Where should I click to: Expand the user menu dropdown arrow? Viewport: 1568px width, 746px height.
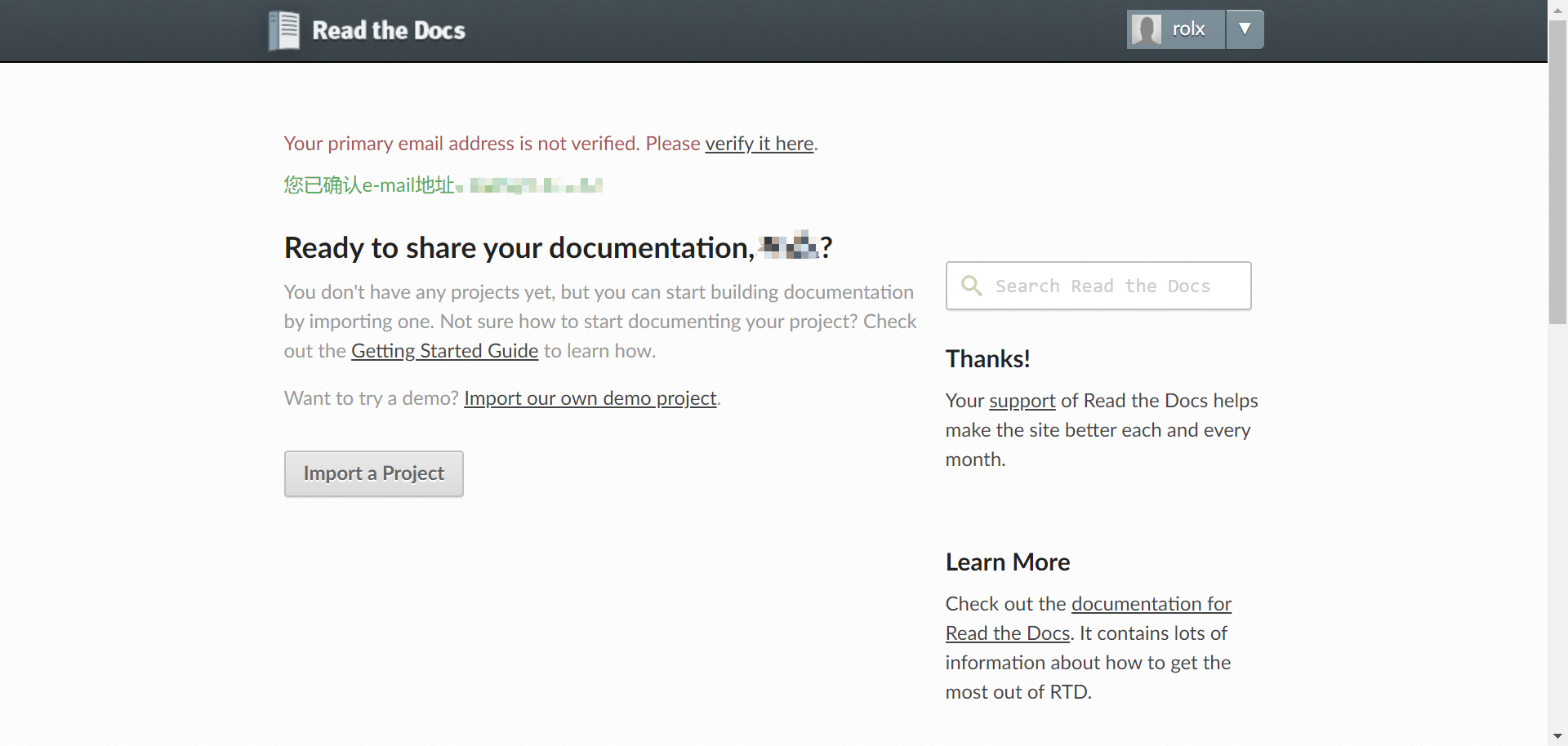pos(1245,29)
